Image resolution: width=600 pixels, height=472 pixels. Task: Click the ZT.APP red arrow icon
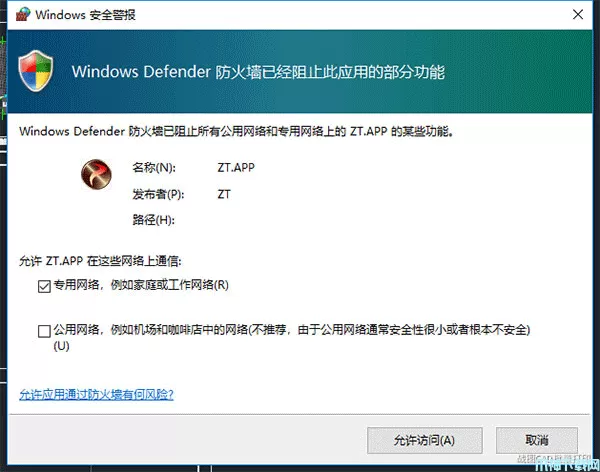96,175
